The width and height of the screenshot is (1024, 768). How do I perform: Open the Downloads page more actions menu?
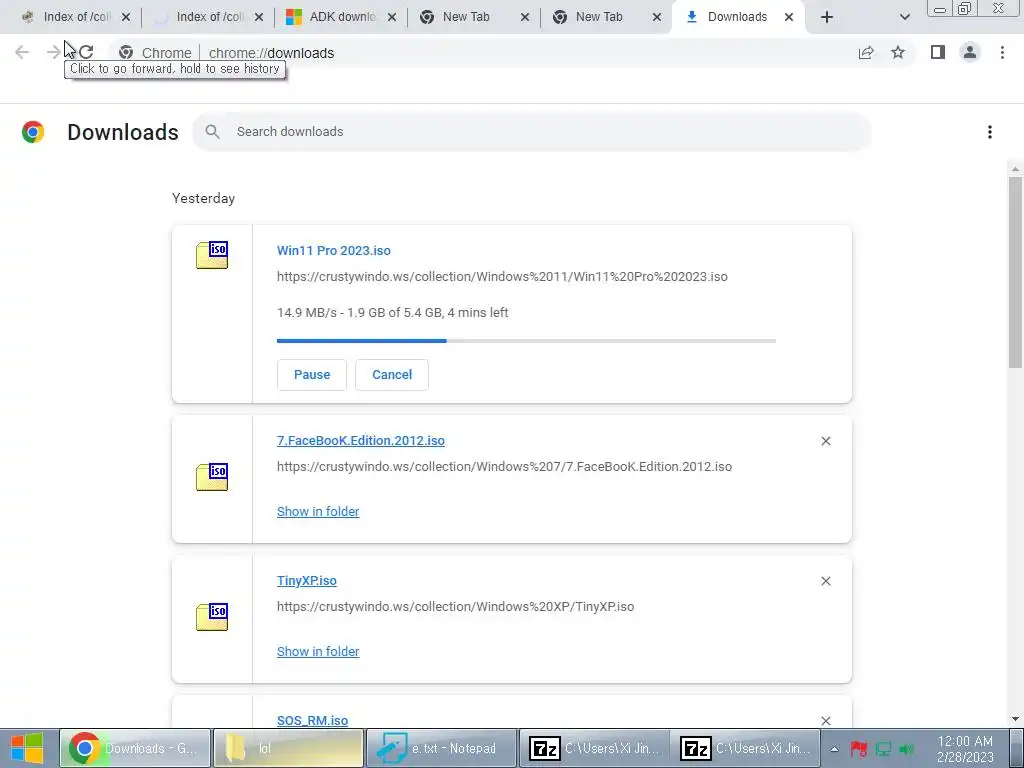989,132
